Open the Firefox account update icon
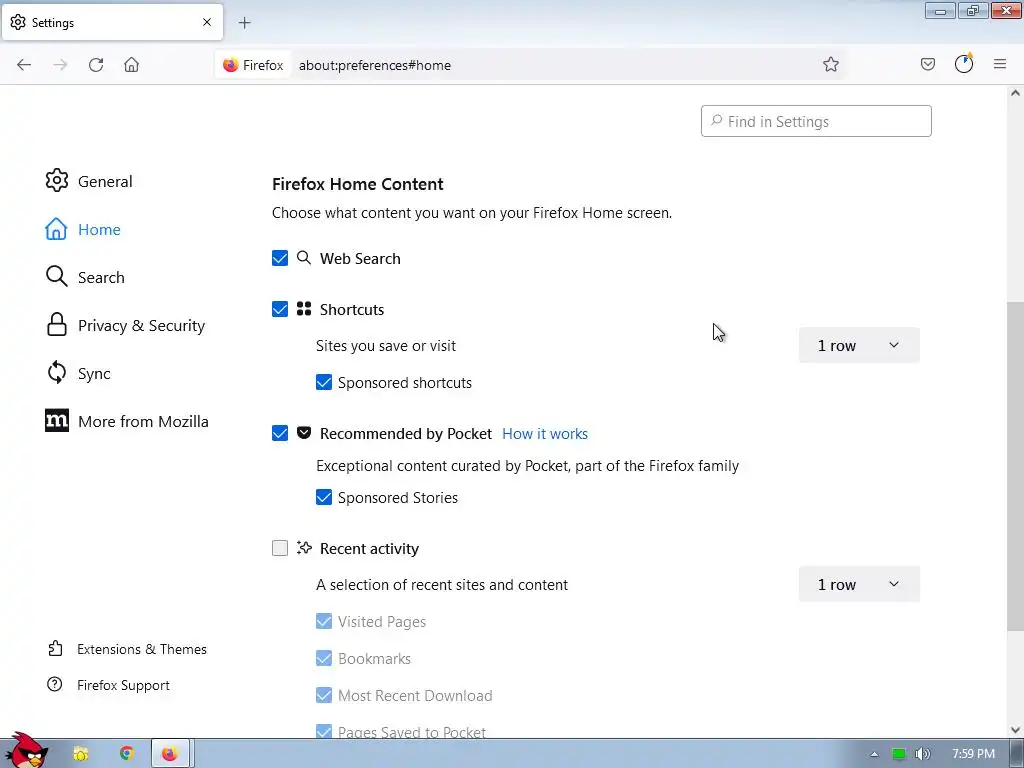 click(x=964, y=63)
